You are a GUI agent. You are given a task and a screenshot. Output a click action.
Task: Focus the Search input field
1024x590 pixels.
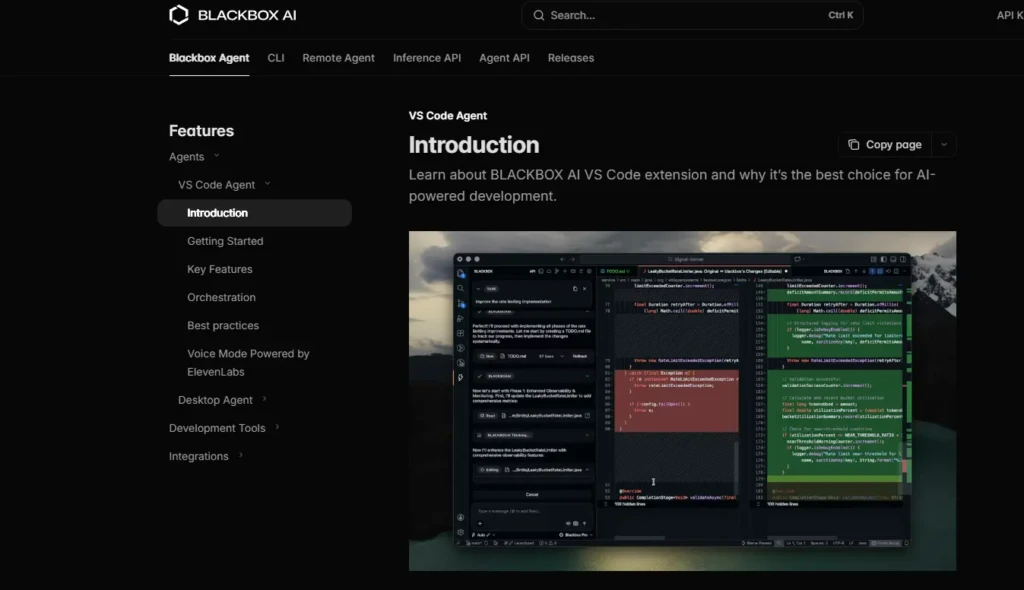692,15
